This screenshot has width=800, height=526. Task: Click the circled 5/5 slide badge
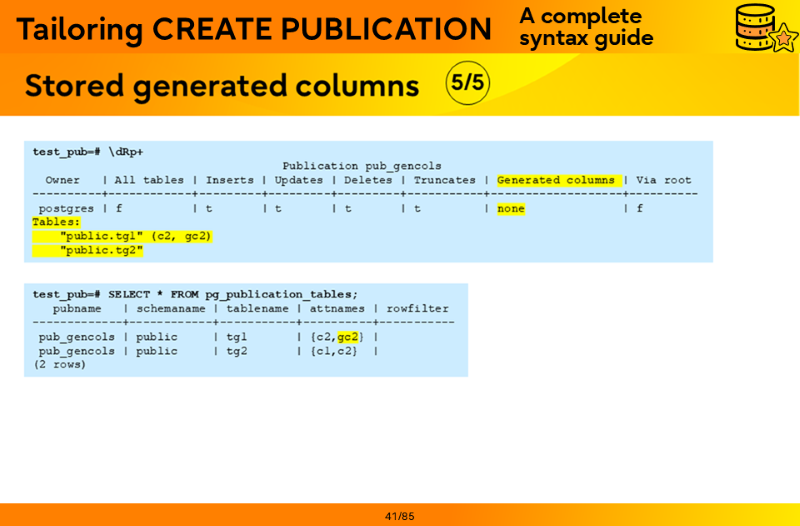click(x=467, y=83)
